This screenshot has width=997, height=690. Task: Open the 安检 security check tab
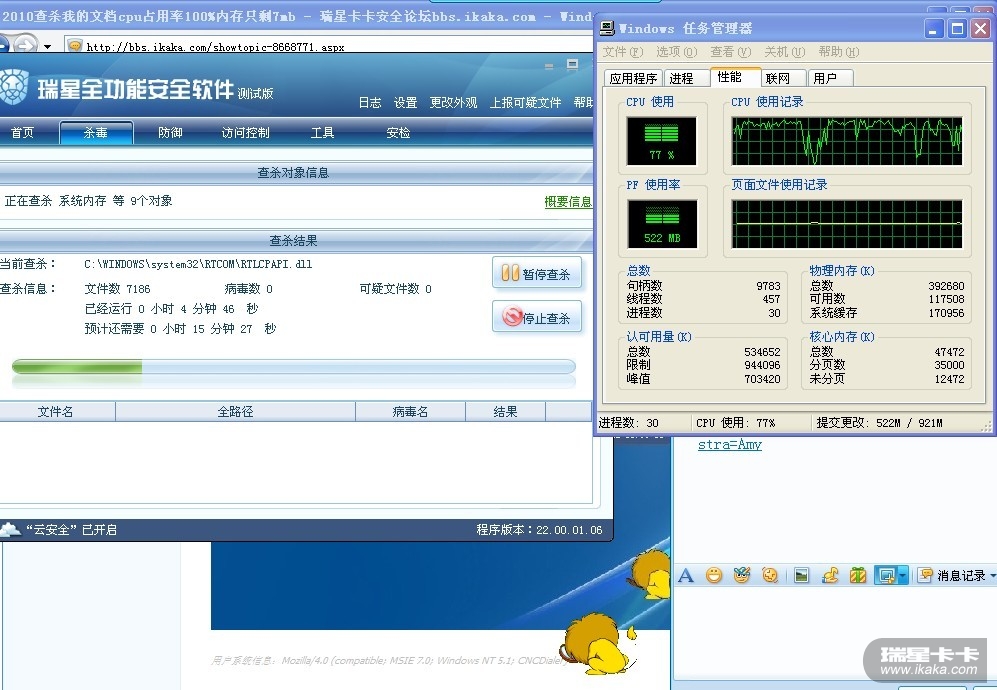point(398,132)
